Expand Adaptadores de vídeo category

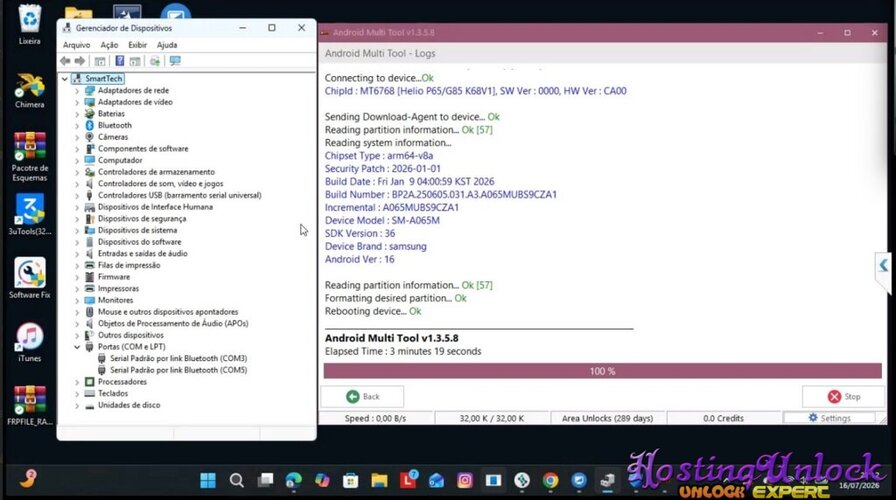[x=77, y=102]
